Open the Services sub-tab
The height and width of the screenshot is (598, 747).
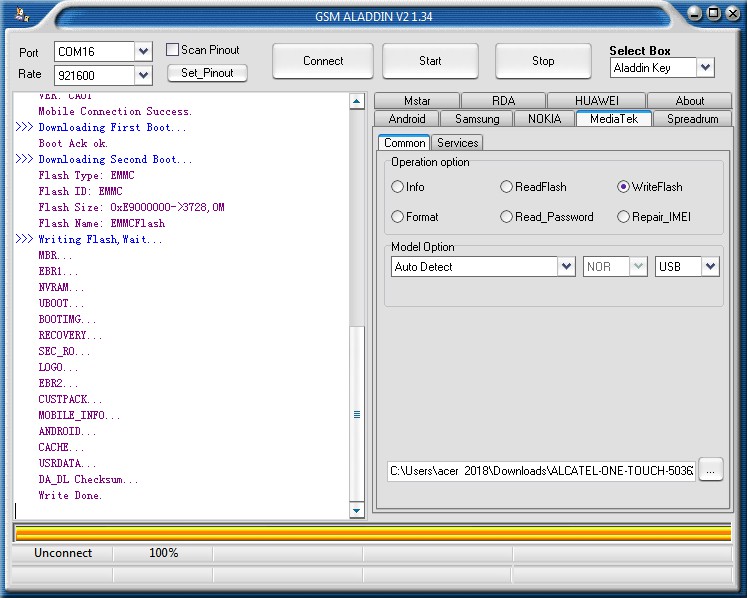click(457, 143)
